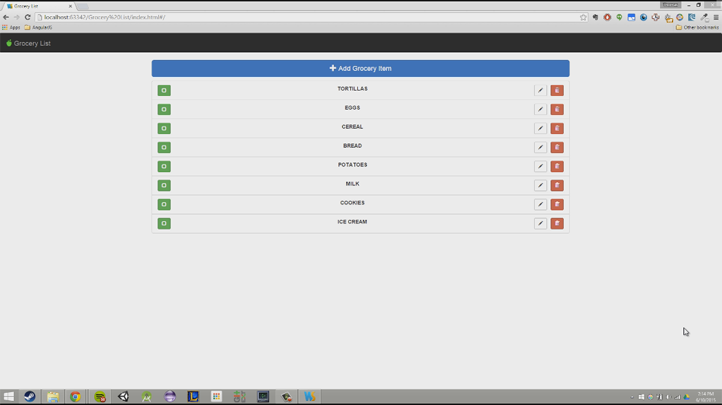
Task: Reload the page in the browser
Action: pos(28,17)
